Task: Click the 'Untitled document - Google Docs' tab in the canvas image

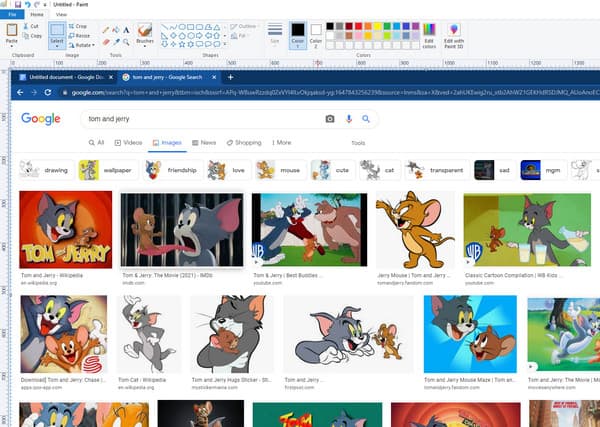Action: [67, 77]
